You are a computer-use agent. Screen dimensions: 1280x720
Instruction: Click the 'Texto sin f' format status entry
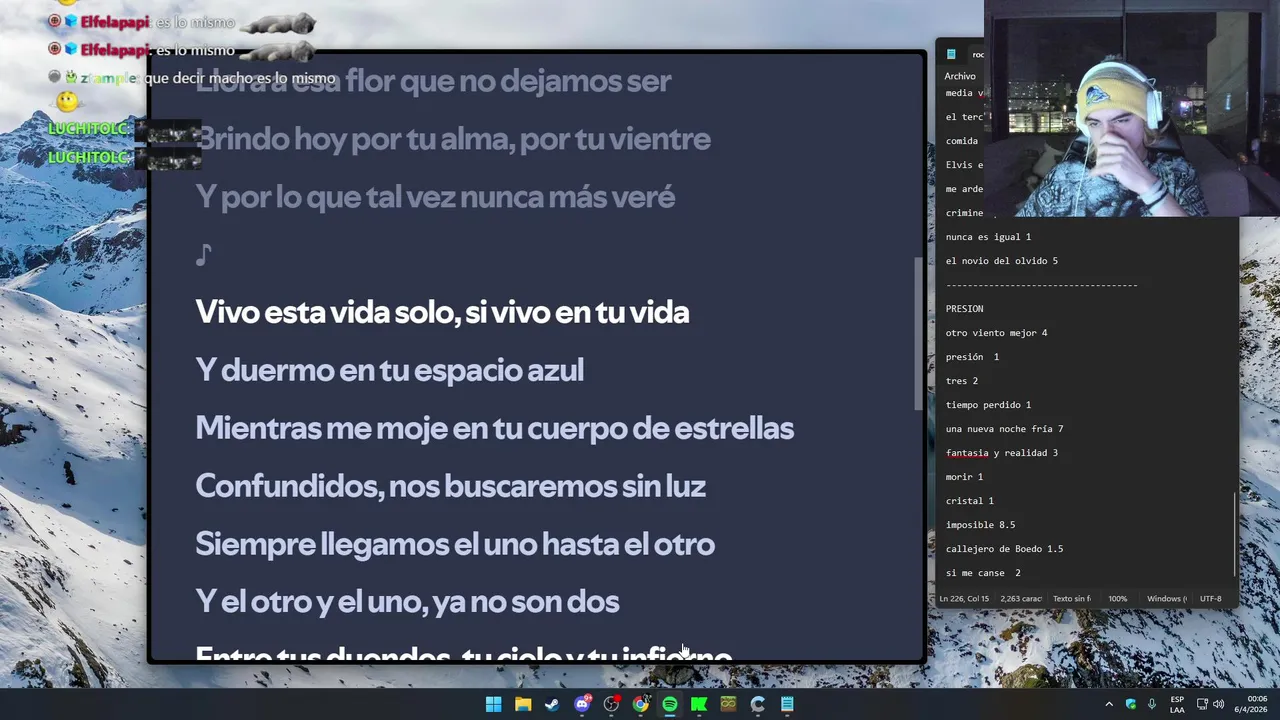coord(1071,599)
